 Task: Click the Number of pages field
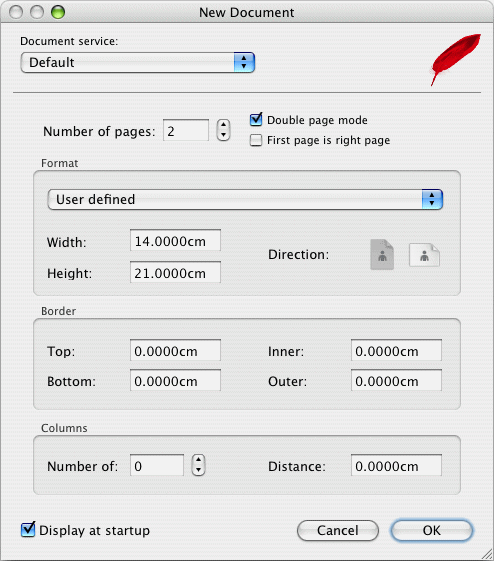click(x=186, y=130)
